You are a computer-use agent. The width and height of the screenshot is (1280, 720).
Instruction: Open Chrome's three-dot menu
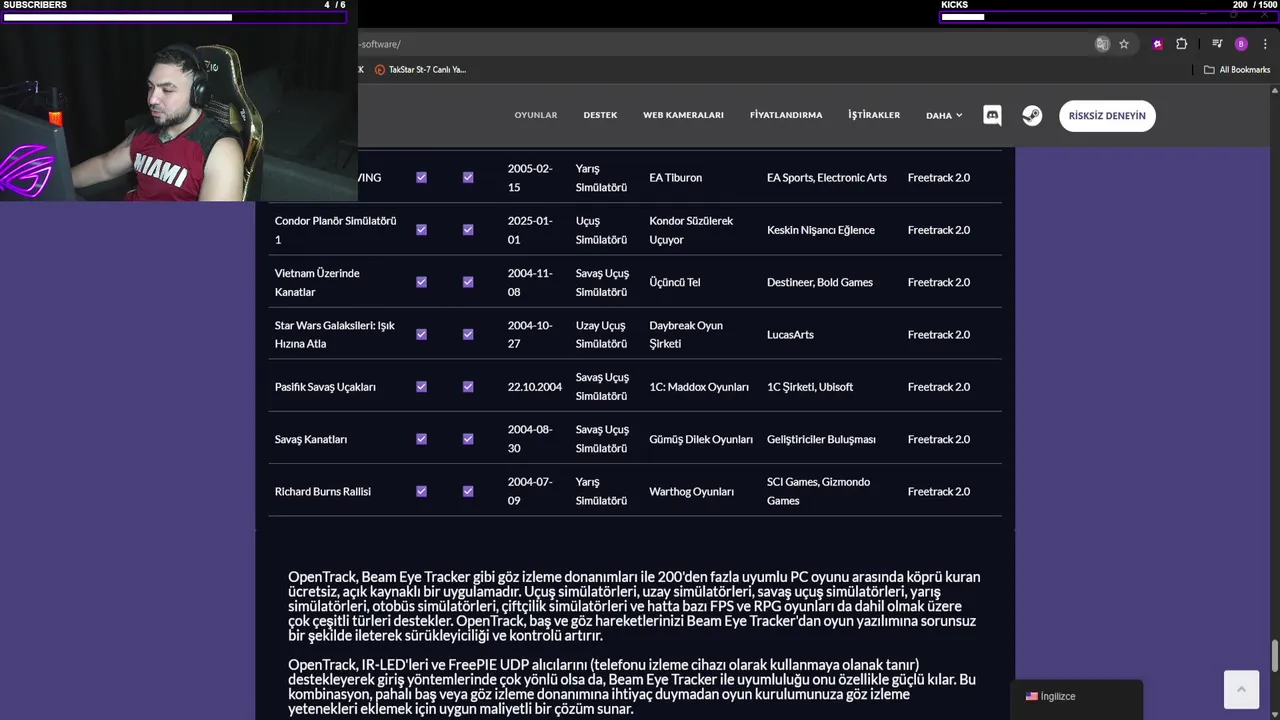pyautogui.click(x=1265, y=44)
